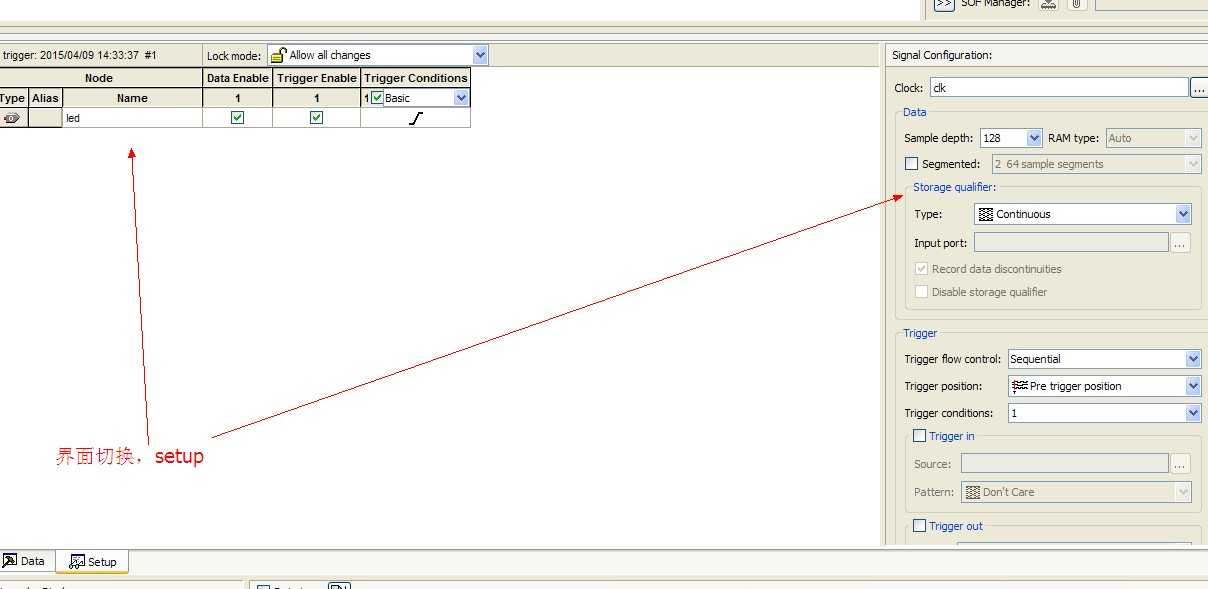1208x589 pixels.
Task: Check the Trigger in option
Action: point(920,436)
